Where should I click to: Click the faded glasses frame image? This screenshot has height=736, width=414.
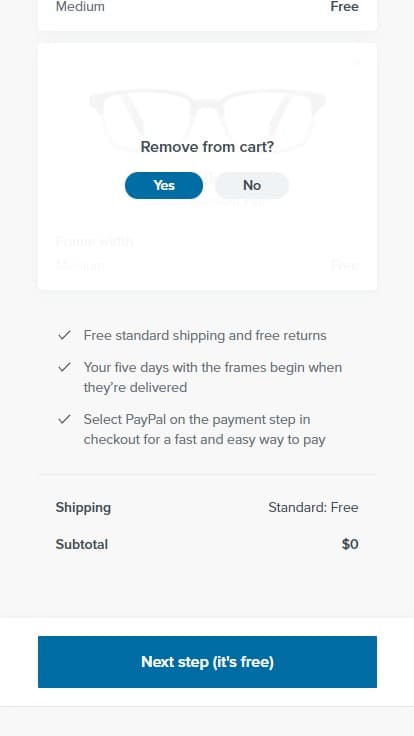(x=207, y=121)
